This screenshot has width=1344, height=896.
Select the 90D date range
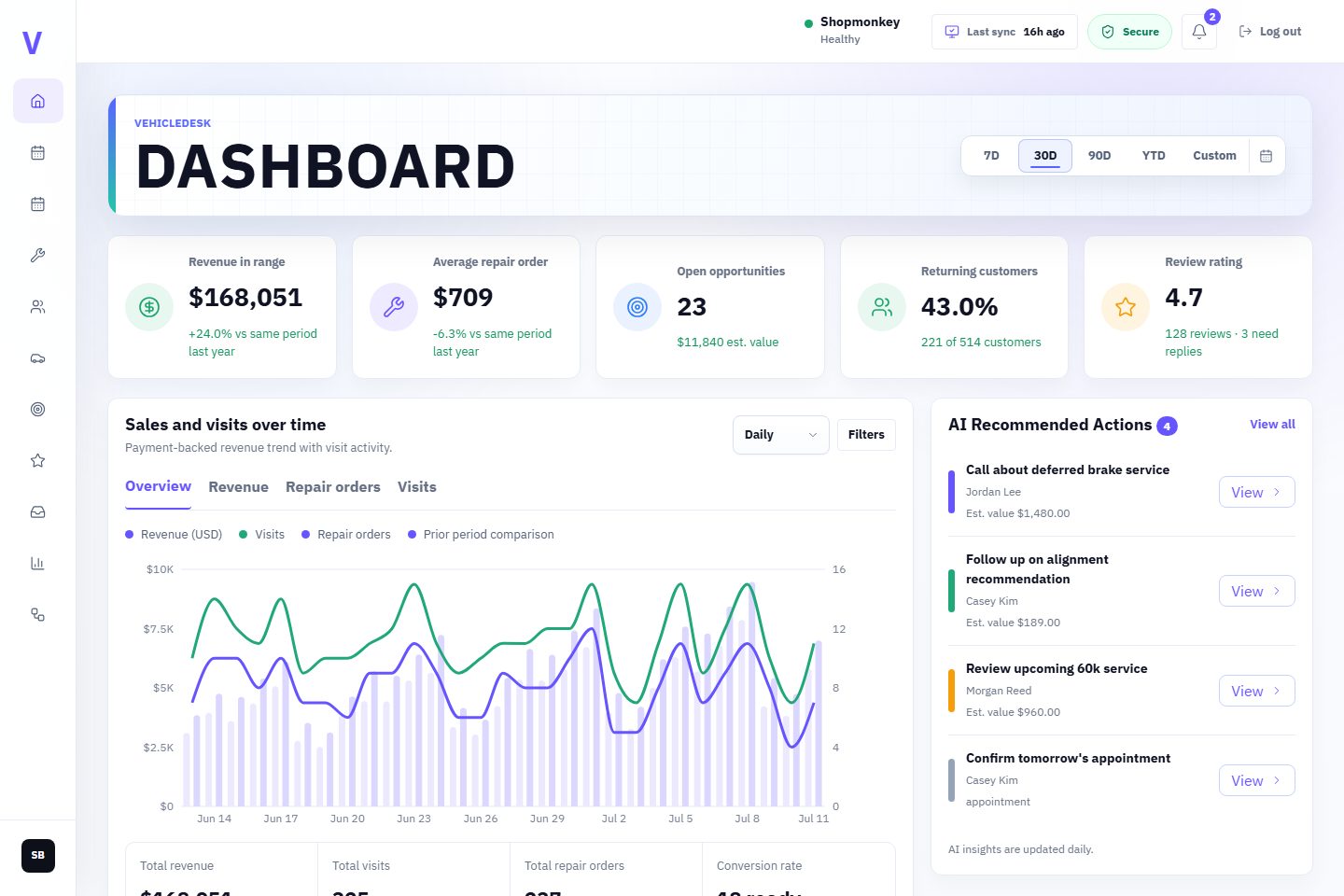pyautogui.click(x=1099, y=156)
